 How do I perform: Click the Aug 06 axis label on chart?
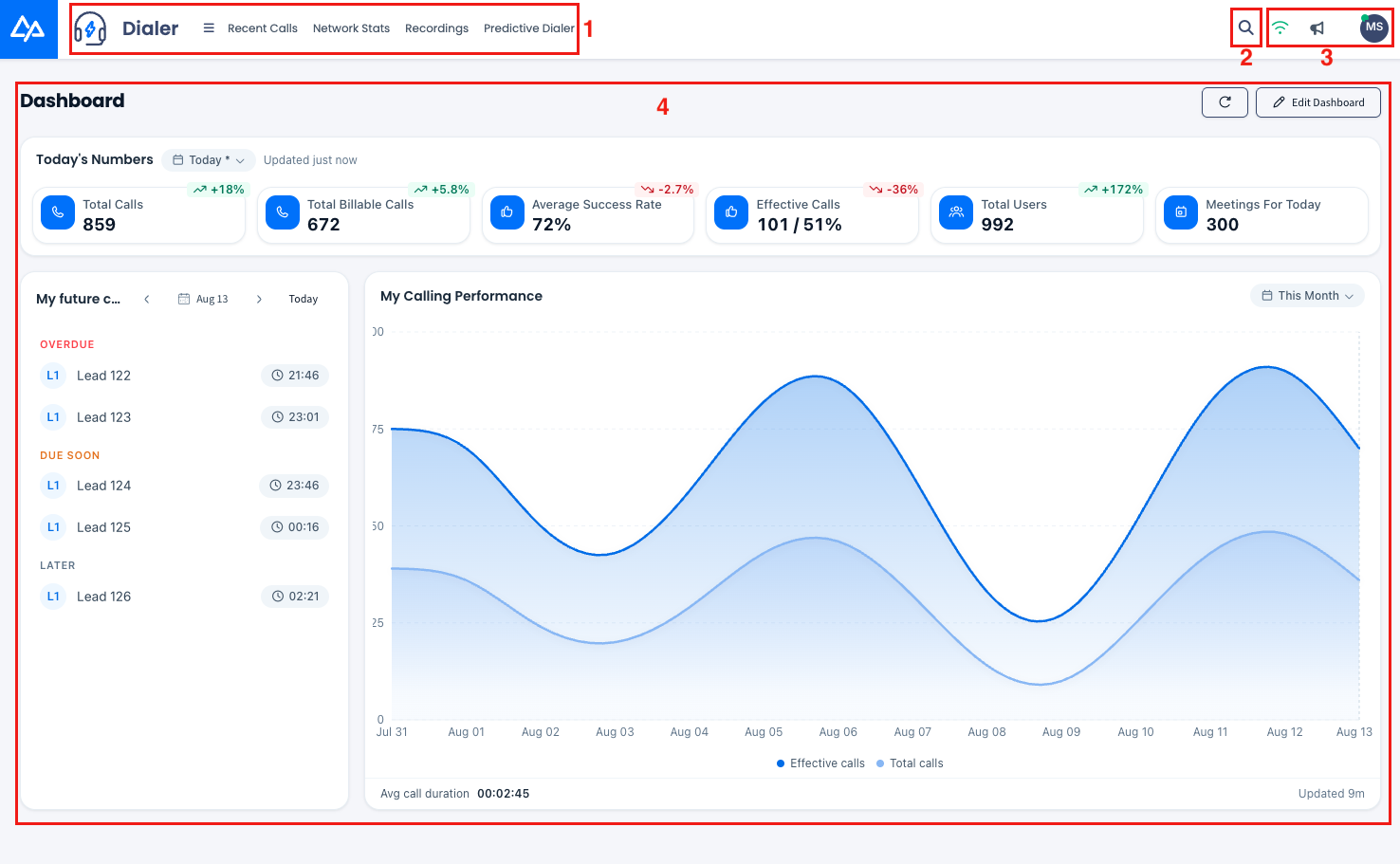[838, 732]
